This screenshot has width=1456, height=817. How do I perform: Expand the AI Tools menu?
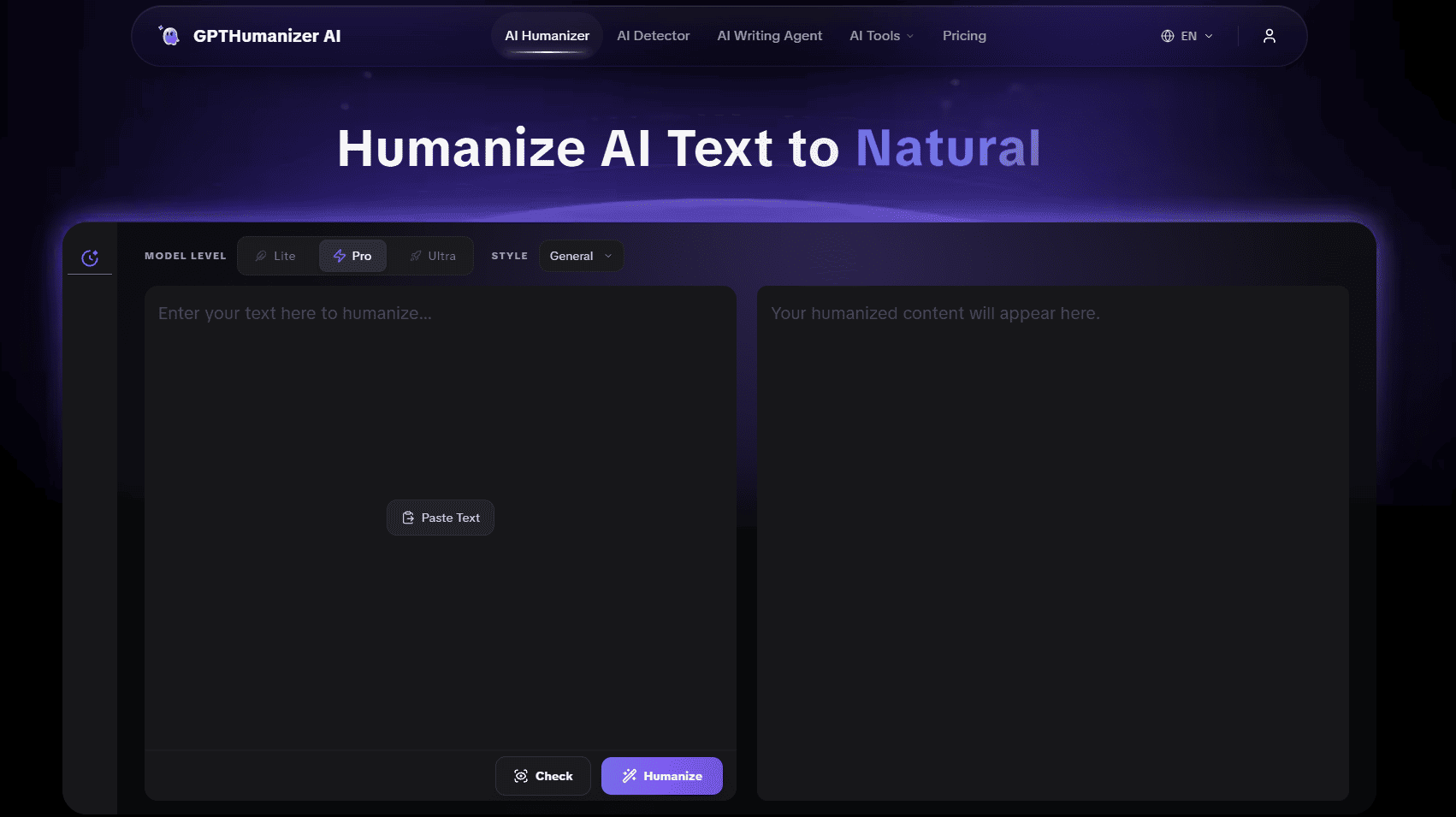coord(882,36)
